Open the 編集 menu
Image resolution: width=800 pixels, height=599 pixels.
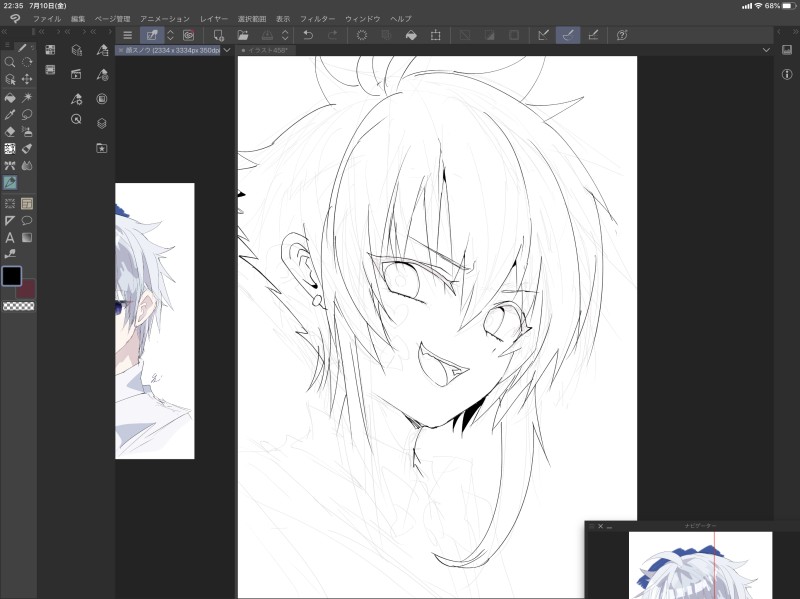pyautogui.click(x=78, y=19)
